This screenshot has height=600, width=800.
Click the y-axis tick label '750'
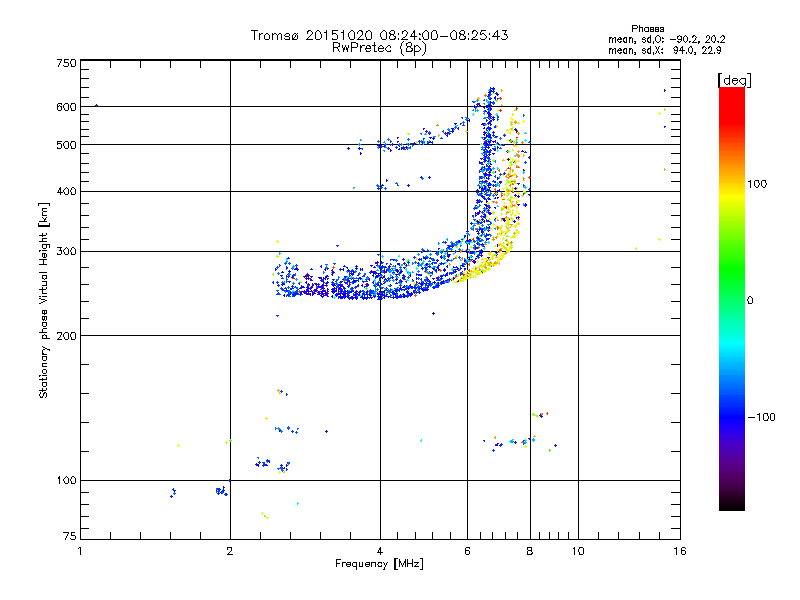click(x=66, y=63)
